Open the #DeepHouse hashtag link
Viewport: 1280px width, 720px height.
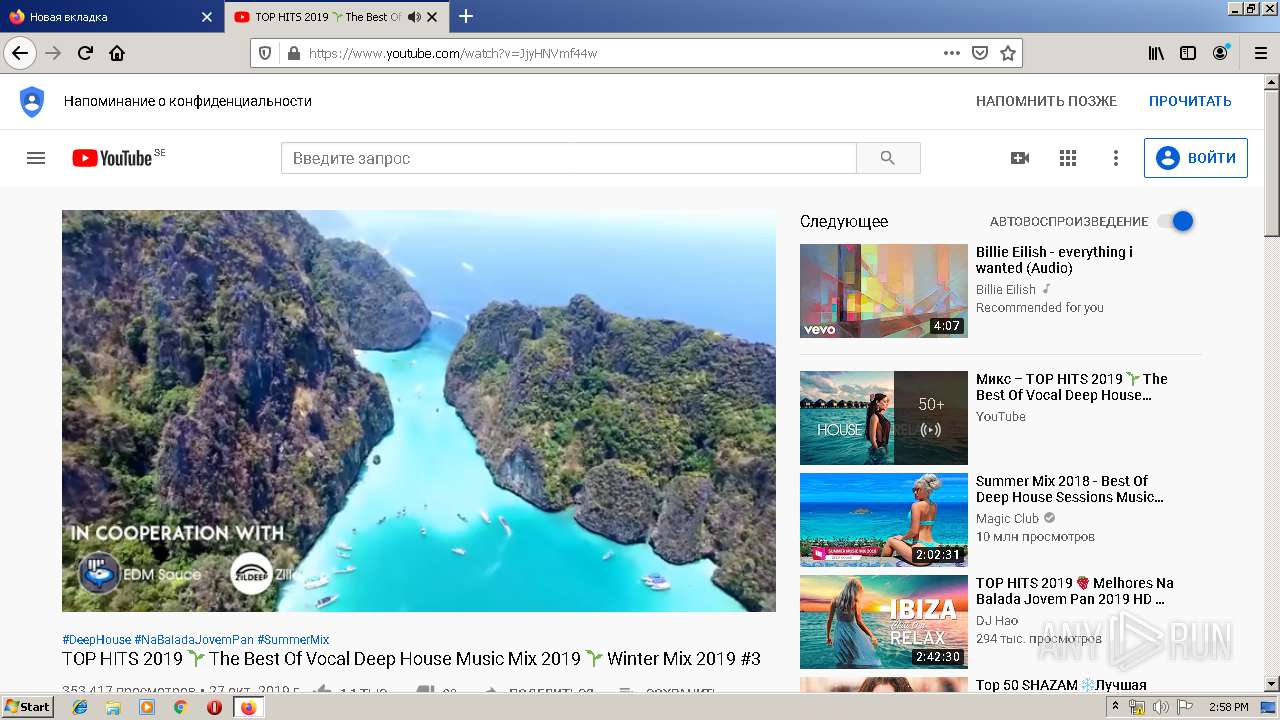click(x=96, y=640)
